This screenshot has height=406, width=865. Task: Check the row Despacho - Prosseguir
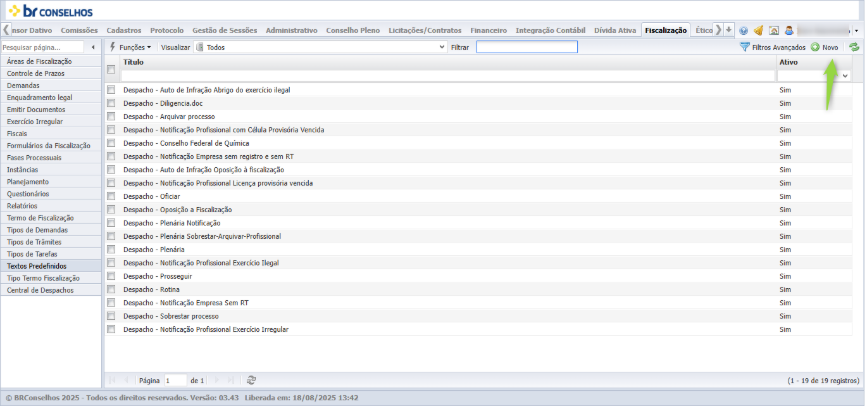point(111,276)
